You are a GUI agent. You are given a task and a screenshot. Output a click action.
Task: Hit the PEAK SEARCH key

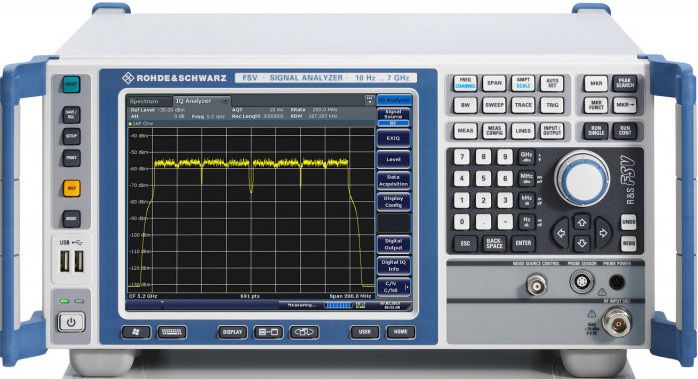625,83
